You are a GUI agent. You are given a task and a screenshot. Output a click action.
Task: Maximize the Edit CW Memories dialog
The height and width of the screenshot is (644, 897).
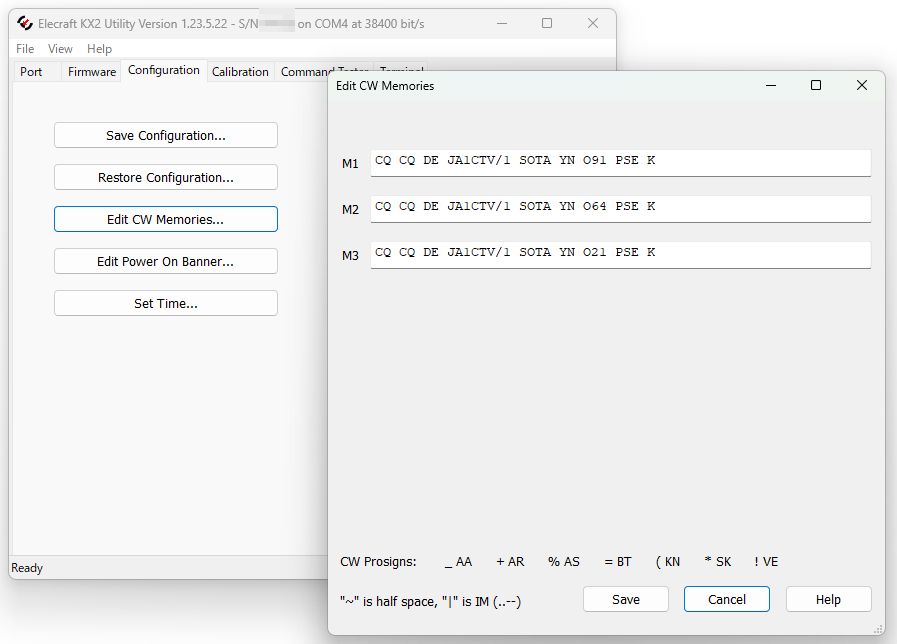(816, 85)
